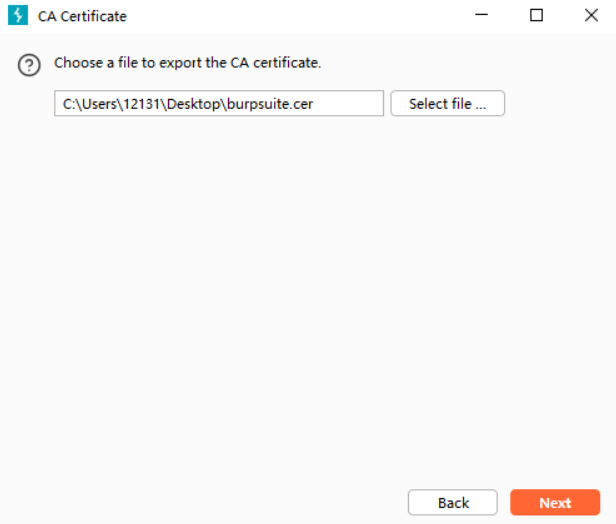Maximize the CA Certificate dialog

coord(536,16)
